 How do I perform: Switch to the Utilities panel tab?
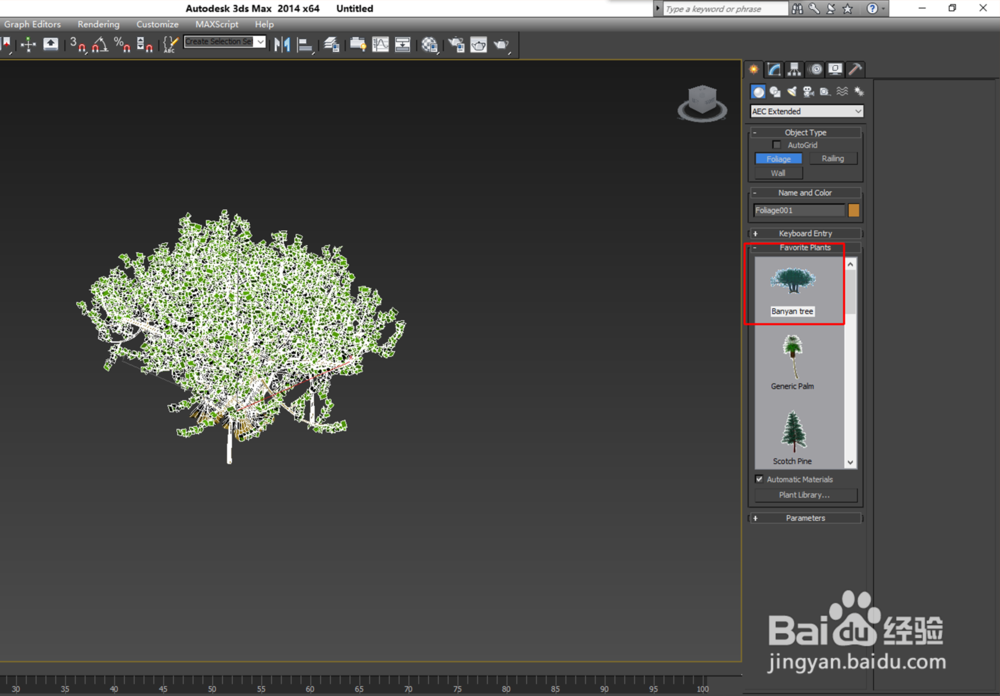point(855,69)
